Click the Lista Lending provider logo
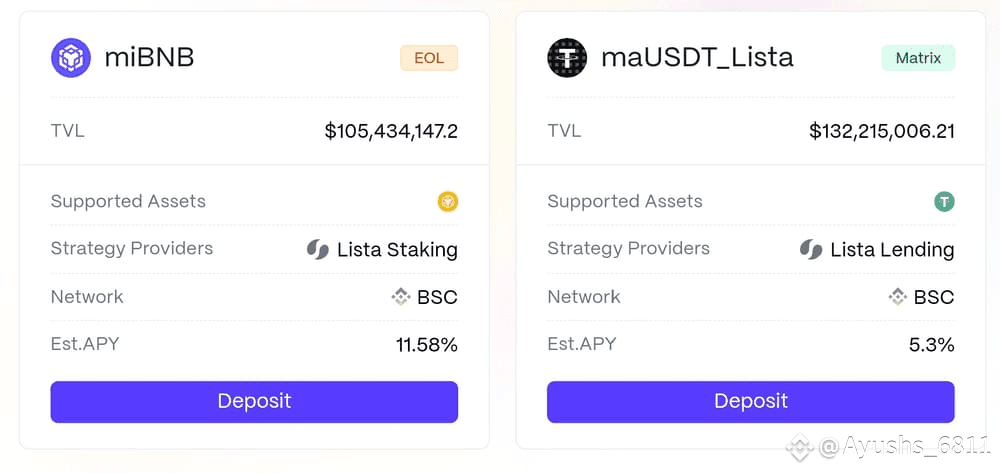This screenshot has width=1000, height=473. (811, 250)
